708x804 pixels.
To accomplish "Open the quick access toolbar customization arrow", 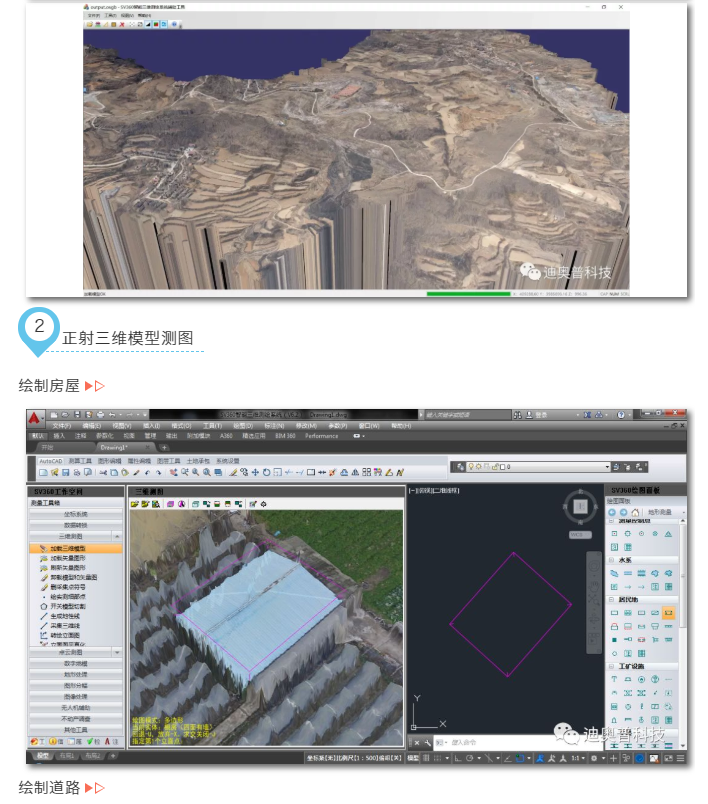I will pos(145,415).
